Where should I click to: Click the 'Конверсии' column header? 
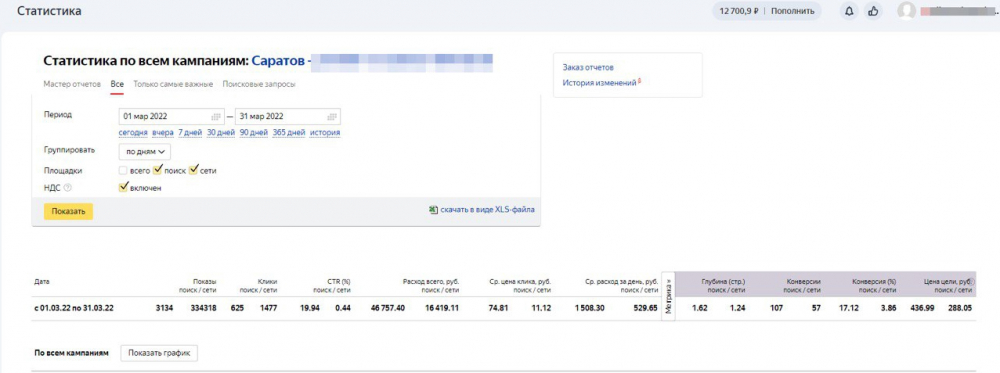[804, 281]
